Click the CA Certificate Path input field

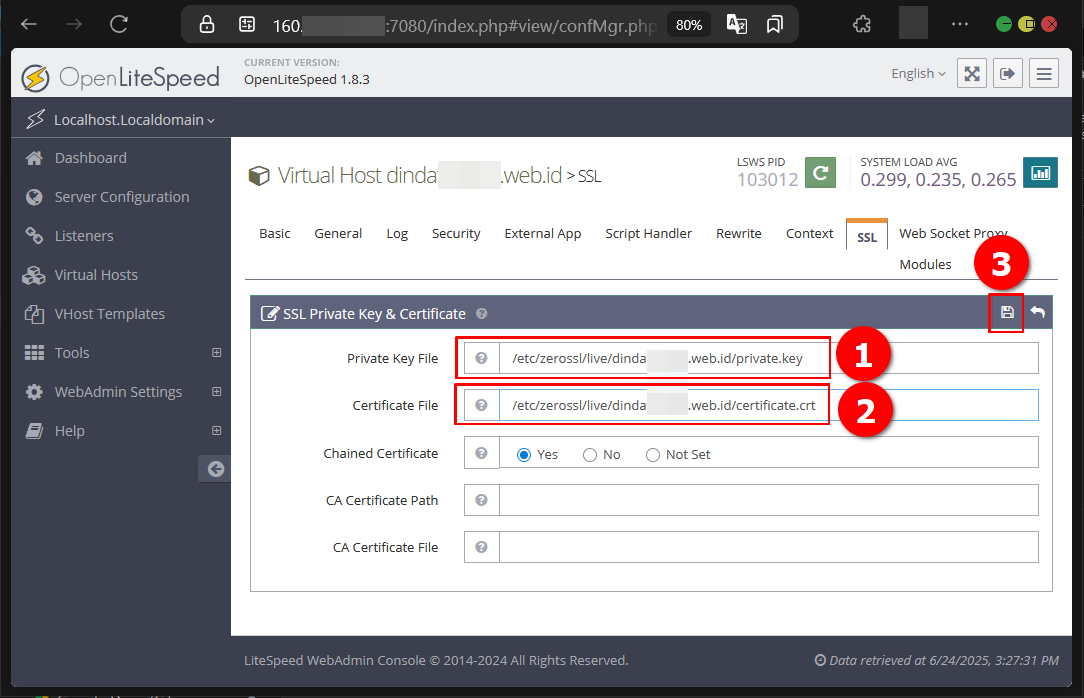(x=768, y=500)
